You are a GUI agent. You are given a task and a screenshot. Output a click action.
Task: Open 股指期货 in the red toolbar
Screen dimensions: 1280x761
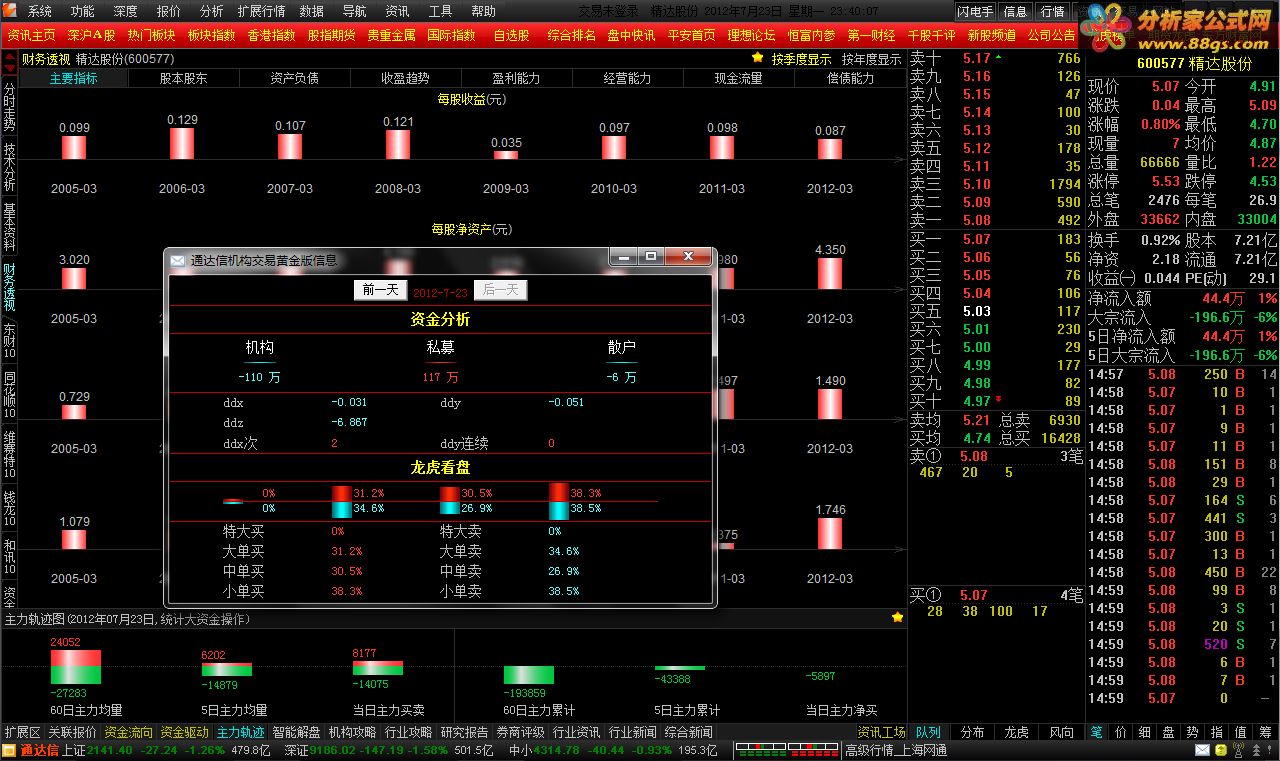pyautogui.click(x=331, y=35)
